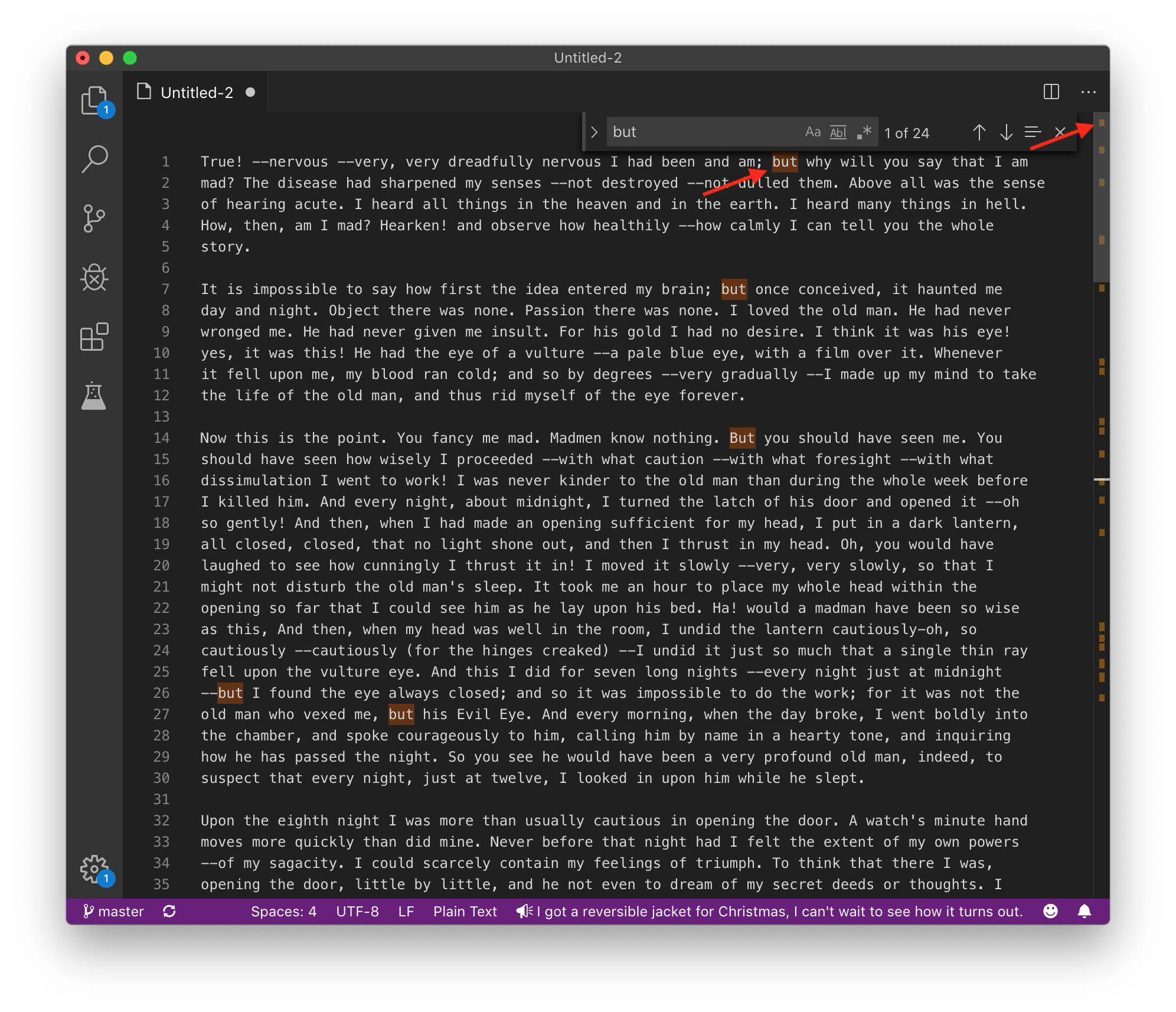Click the '1 of 24' match count
The image size is (1176, 1012).
click(x=906, y=133)
